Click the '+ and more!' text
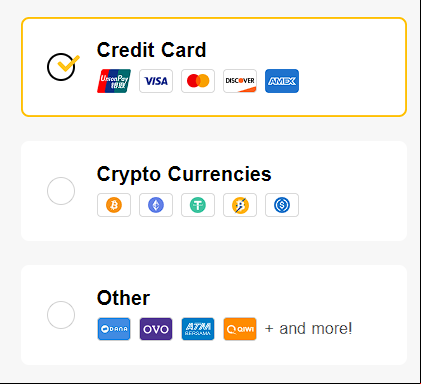Image resolution: width=421 pixels, height=384 pixels. pyautogui.click(x=308, y=329)
